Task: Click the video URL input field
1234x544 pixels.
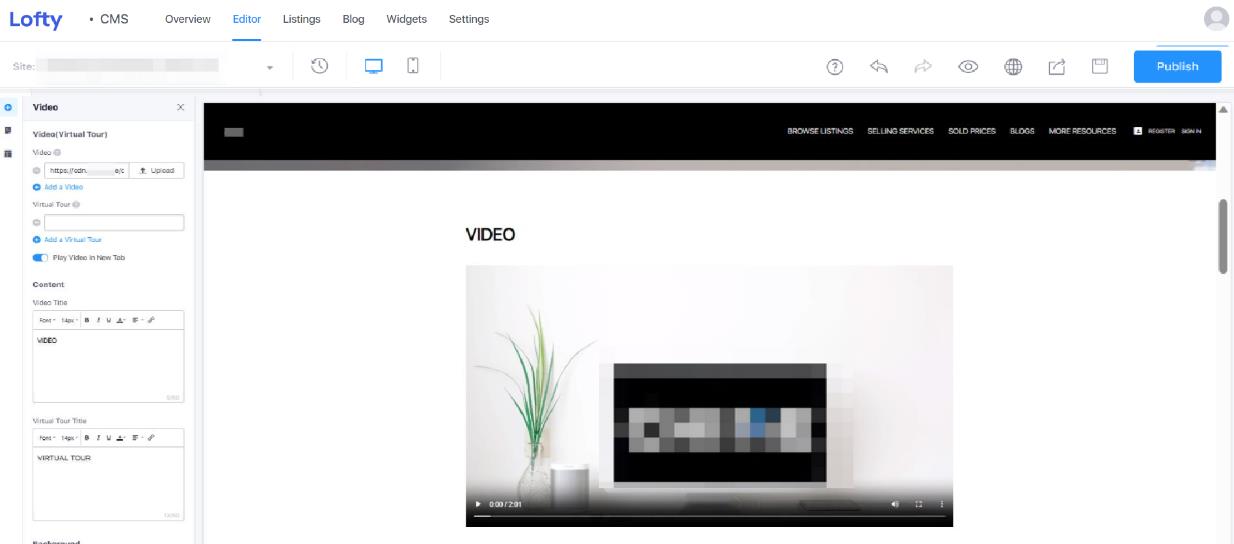Action: [x=87, y=170]
